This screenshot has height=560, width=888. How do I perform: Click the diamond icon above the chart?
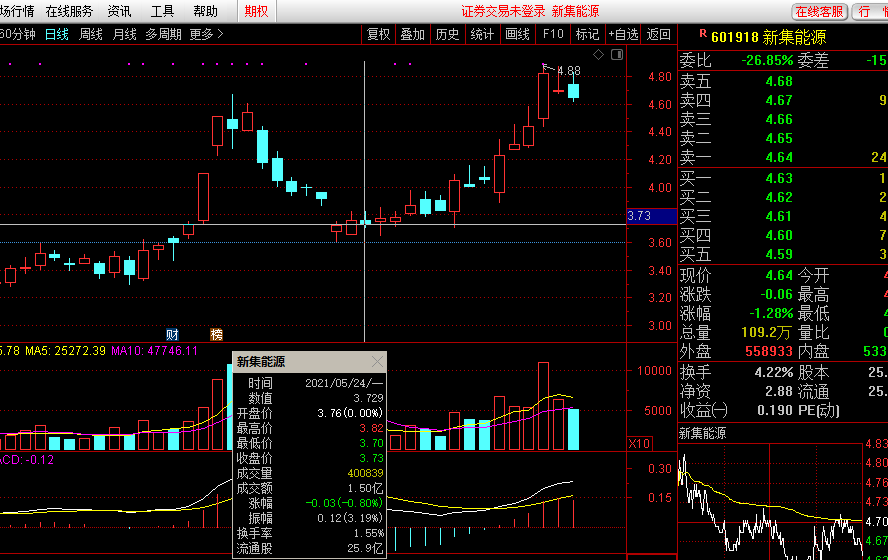click(598, 54)
